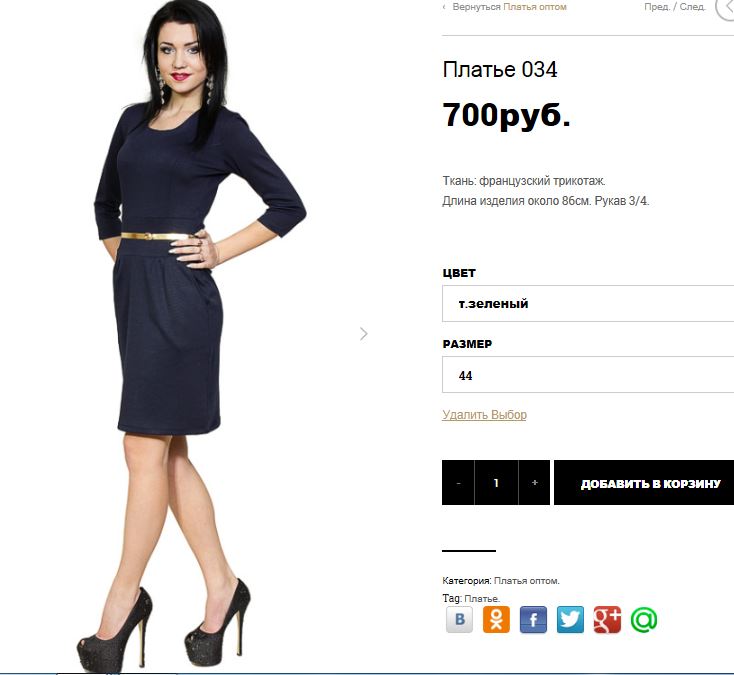Share on Facebook icon
Image resolution: width=734 pixels, height=675 pixels.
coord(533,619)
